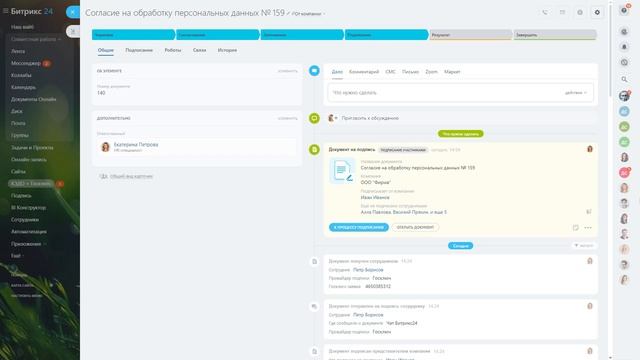
Task: Click the first blue stage in progress bar
Action: (133, 35)
